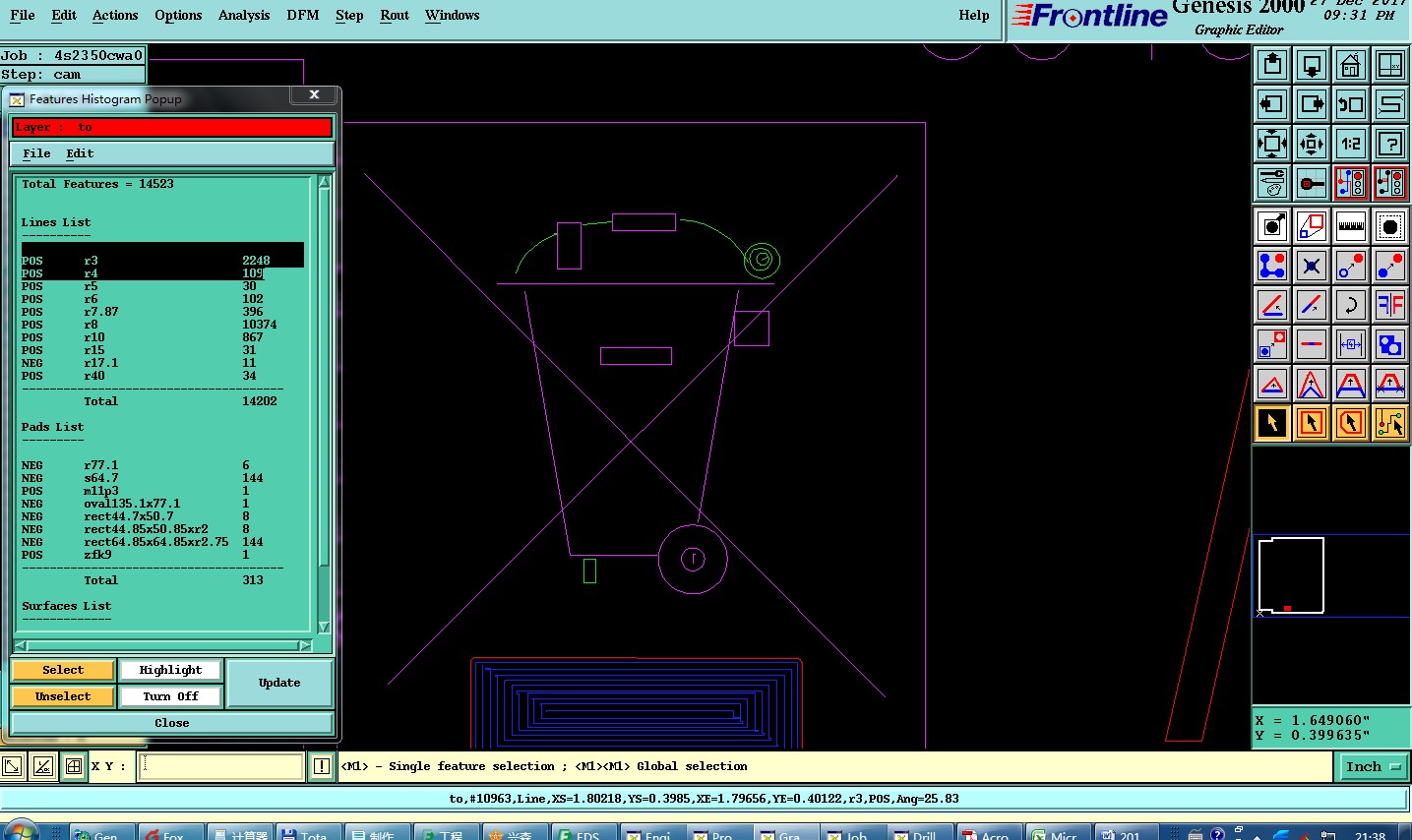
Task: Open the Actions menu
Action: click(115, 15)
